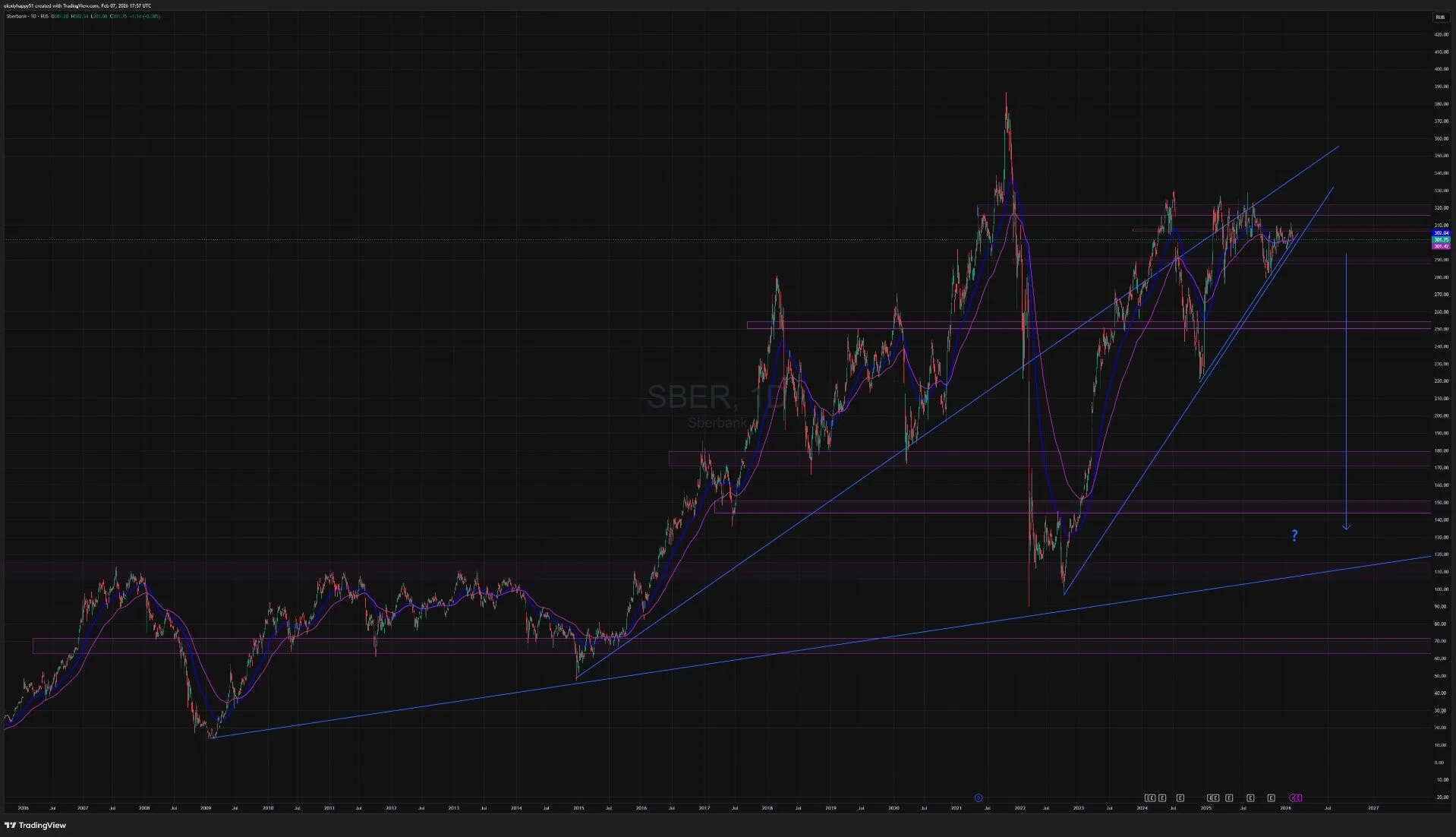Click the close value C301.75 in legend

[119, 16]
